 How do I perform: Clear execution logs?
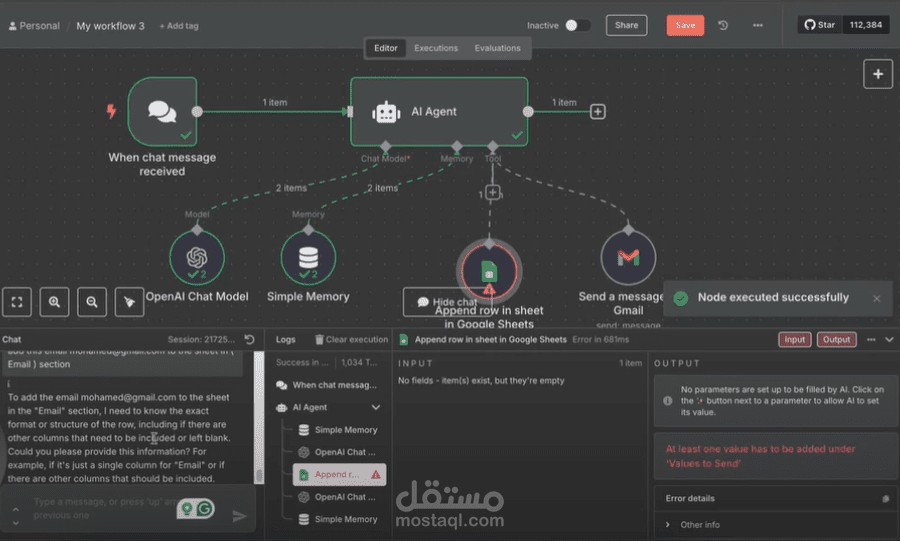coord(351,340)
